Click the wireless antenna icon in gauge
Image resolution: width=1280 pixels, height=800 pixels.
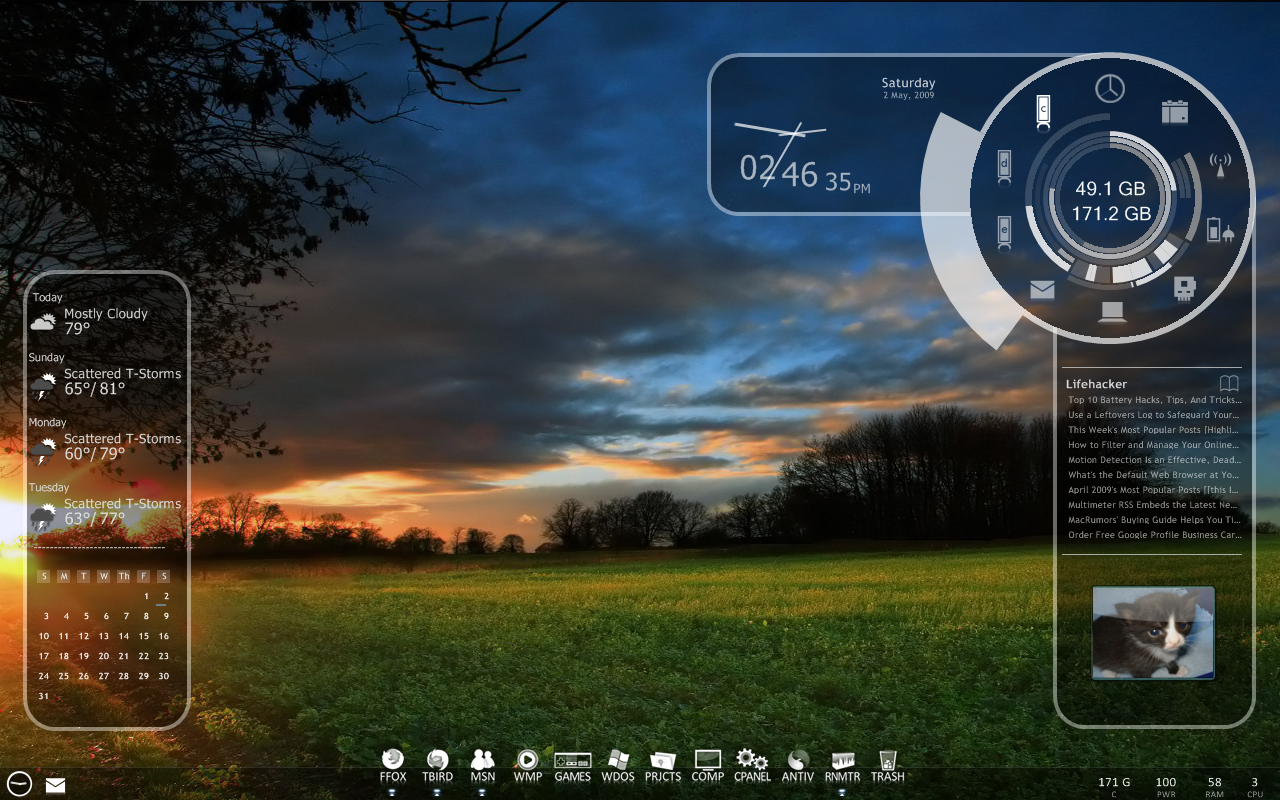(1220, 164)
